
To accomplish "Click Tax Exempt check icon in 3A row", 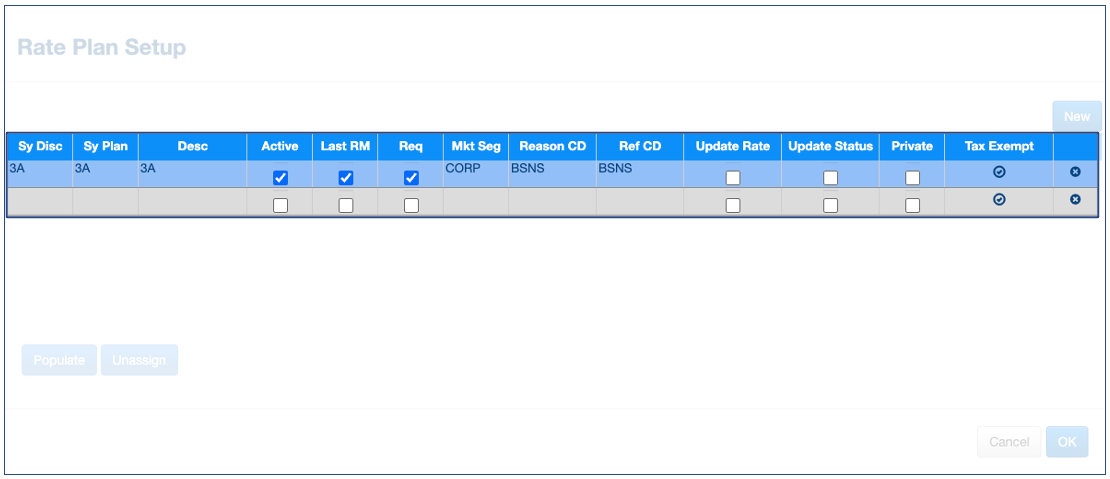I will 998,172.
